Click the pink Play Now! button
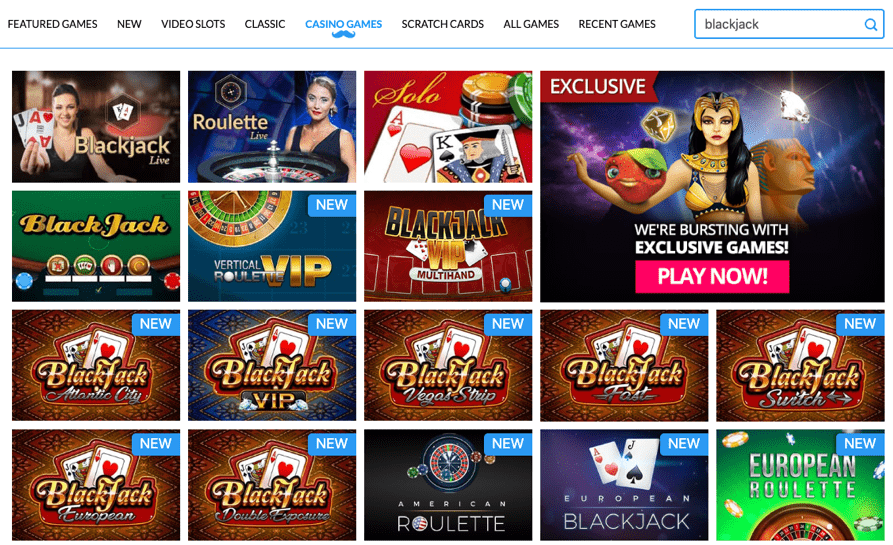893x545 pixels. click(x=712, y=276)
